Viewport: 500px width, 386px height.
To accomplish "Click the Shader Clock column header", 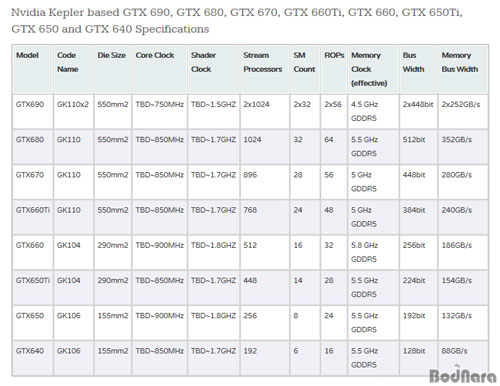I will click(203, 62).
